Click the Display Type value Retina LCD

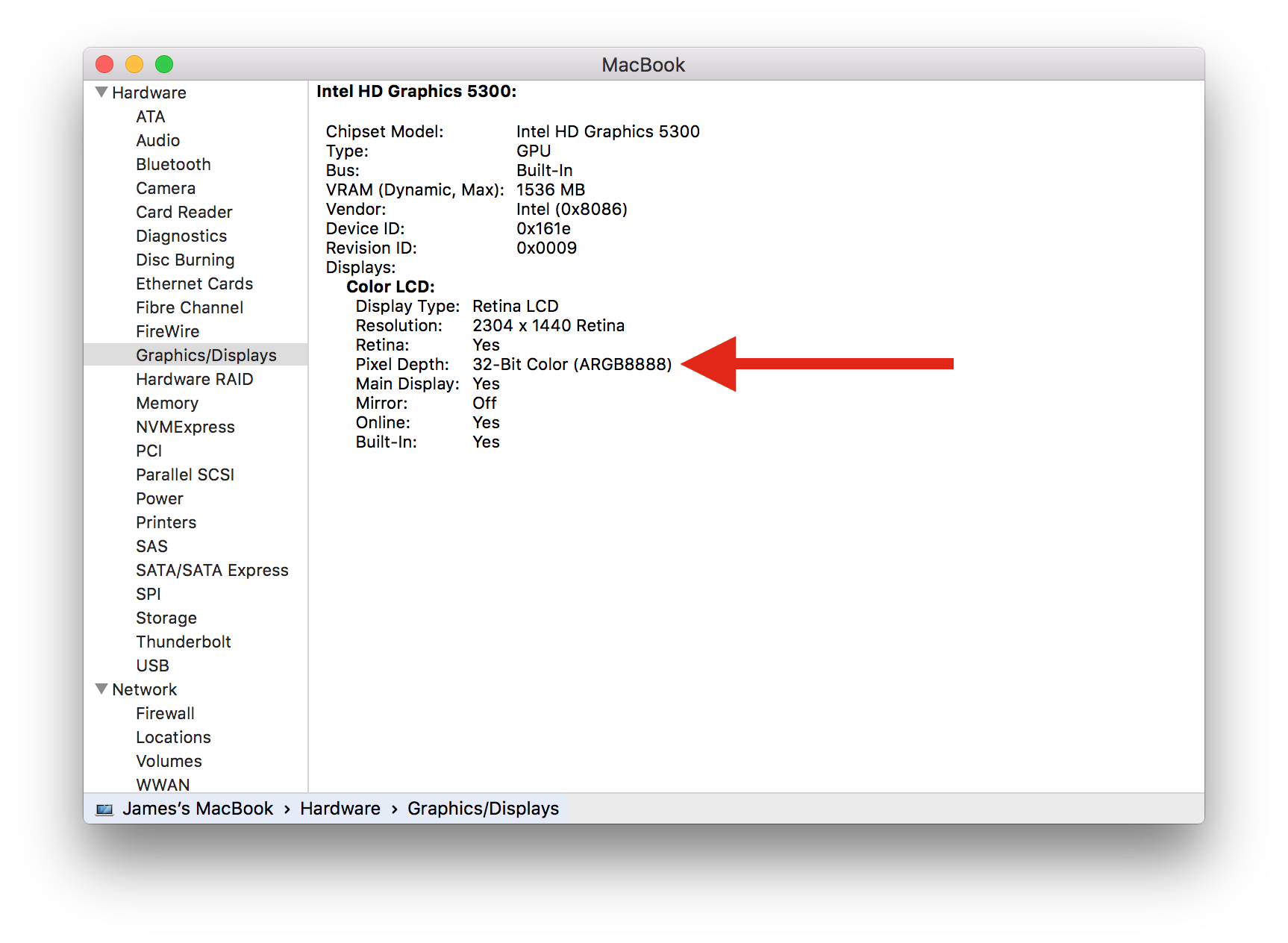click(516, 306)
